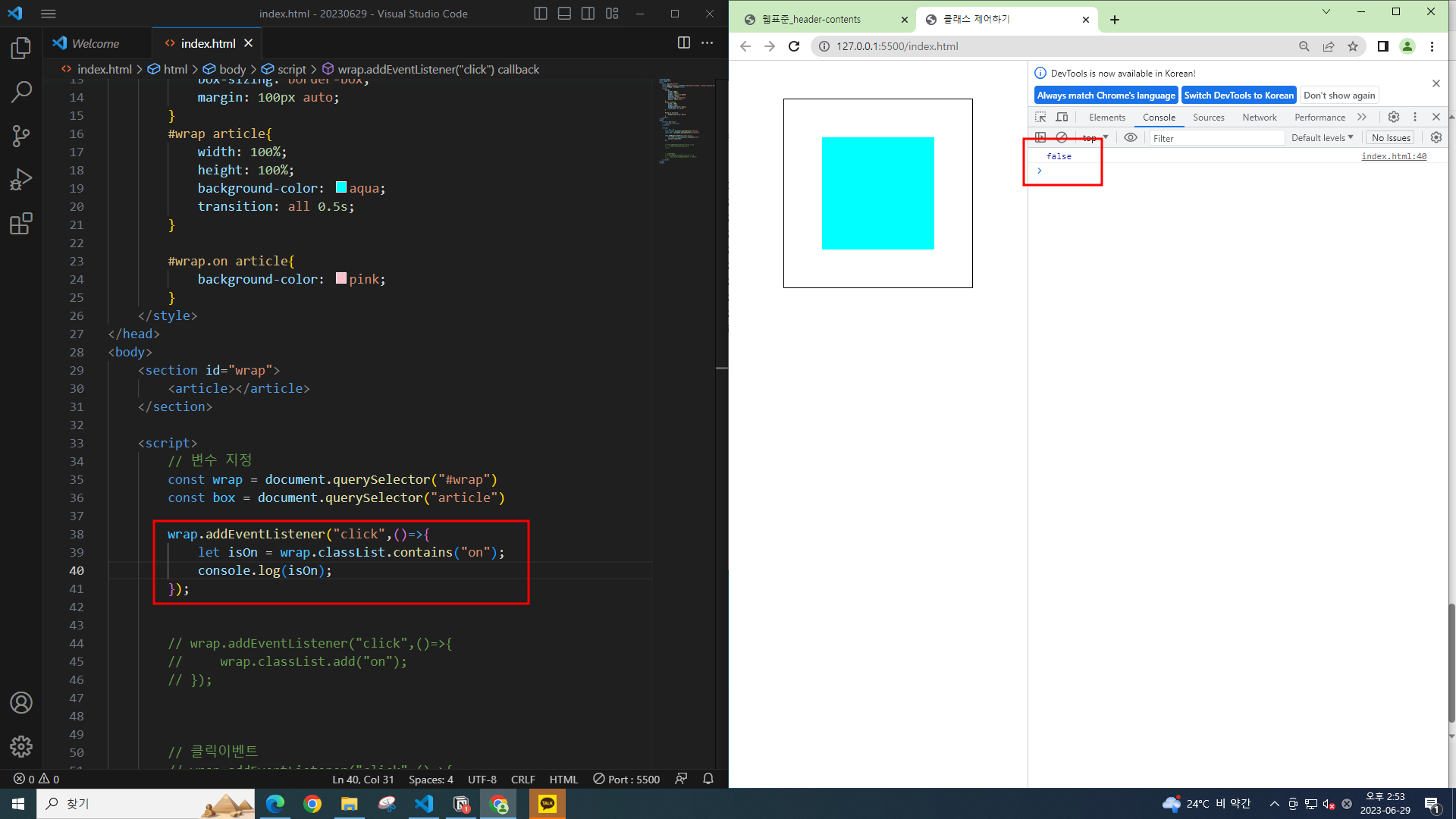
Task: Click the console Filter input field
Action: (1216, 138)
